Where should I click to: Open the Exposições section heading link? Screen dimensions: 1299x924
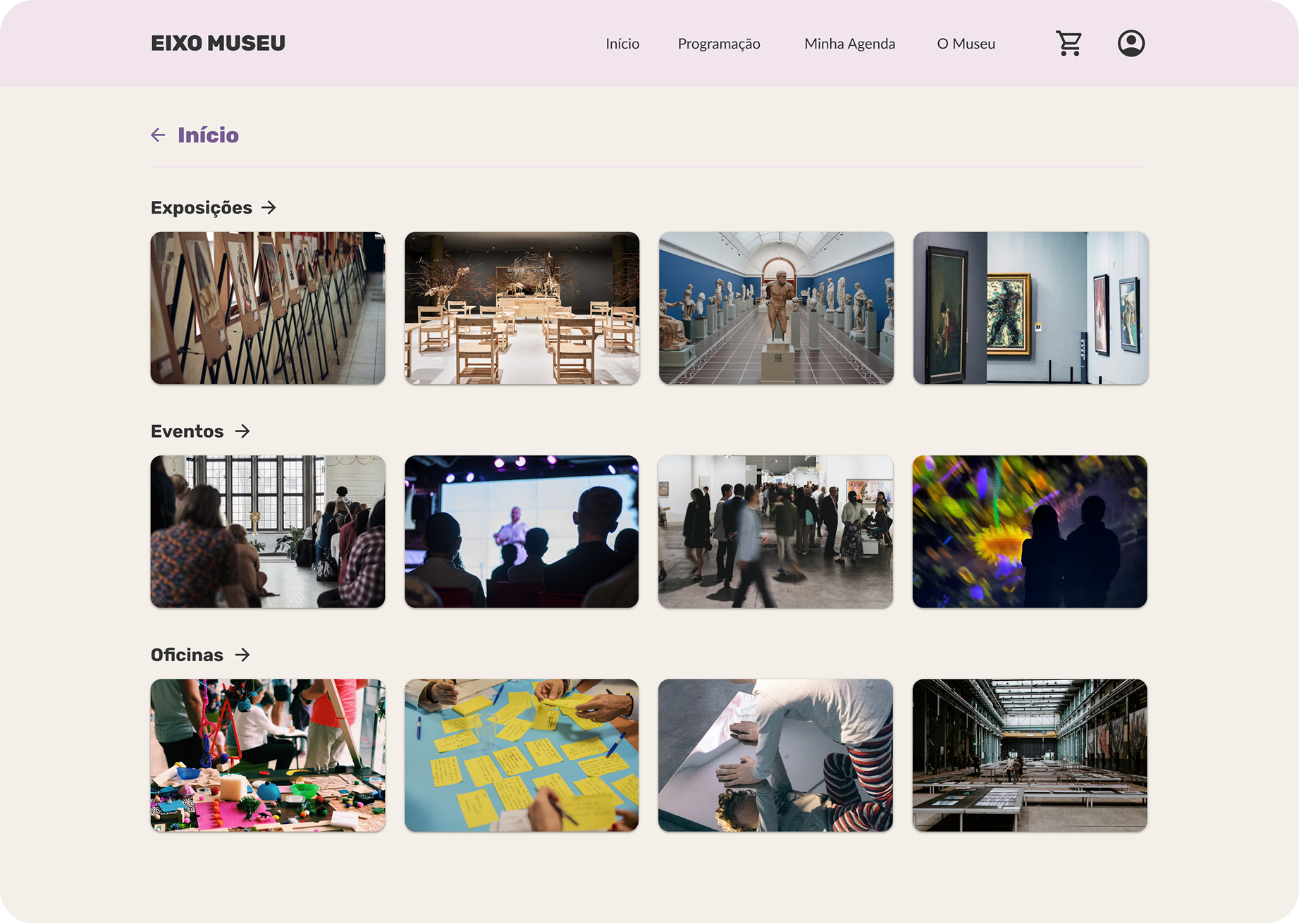pyautogui.click(x=202, y=208)
